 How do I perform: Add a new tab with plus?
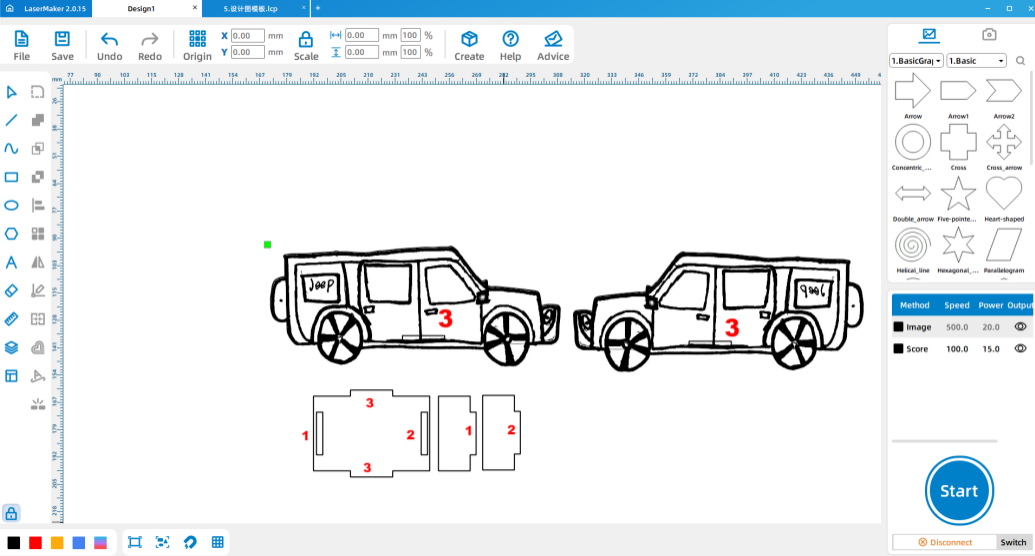tap(317, 8)
